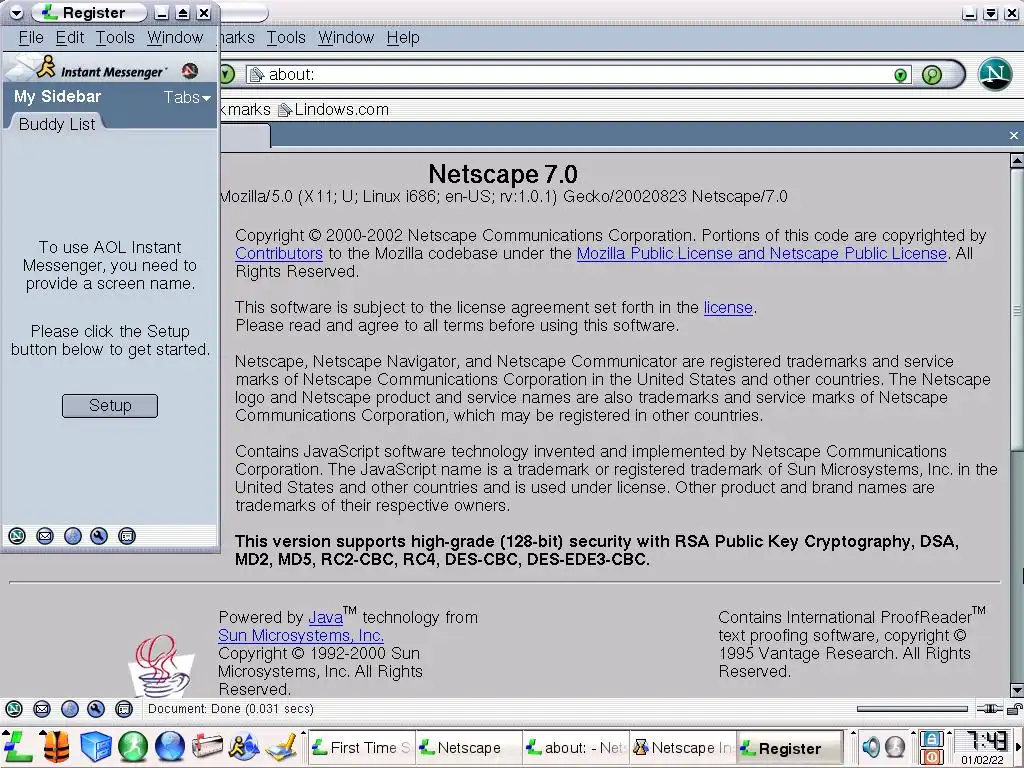Launch the globe web browser taskbar icon
The height and width of the screenshot is (768, 1024).
170,746
